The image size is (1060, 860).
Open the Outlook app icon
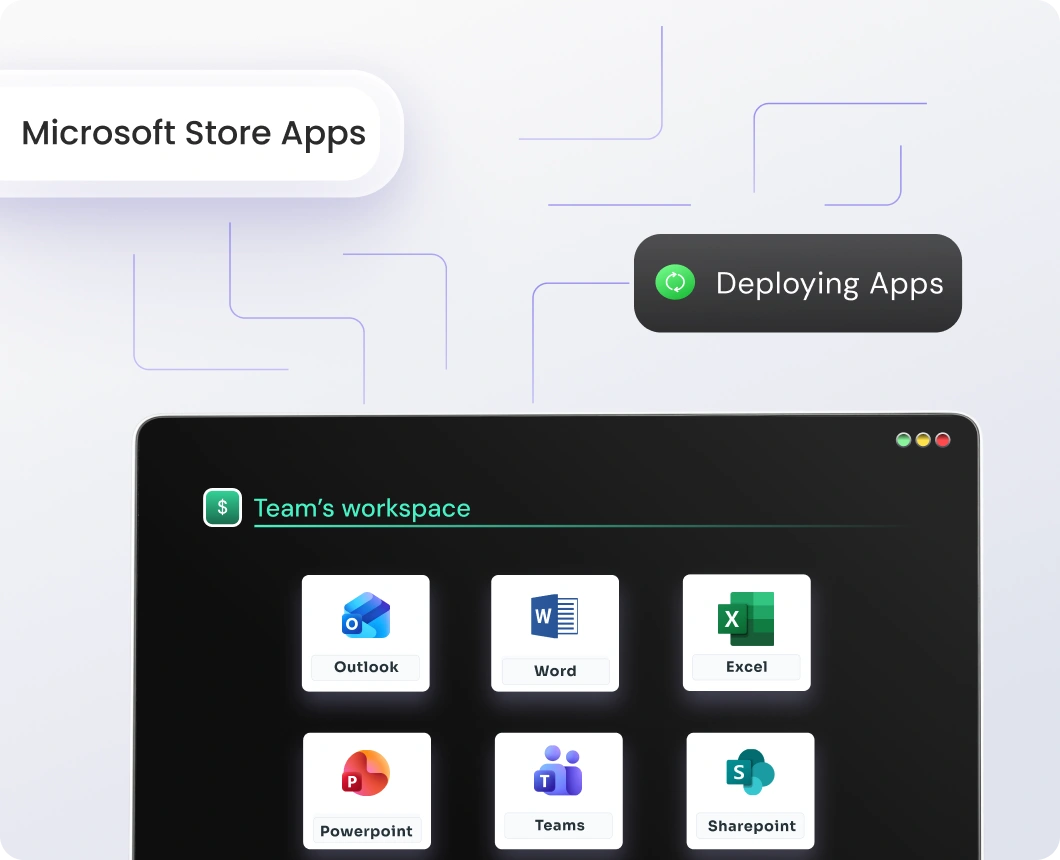click(x=366, y=615)
